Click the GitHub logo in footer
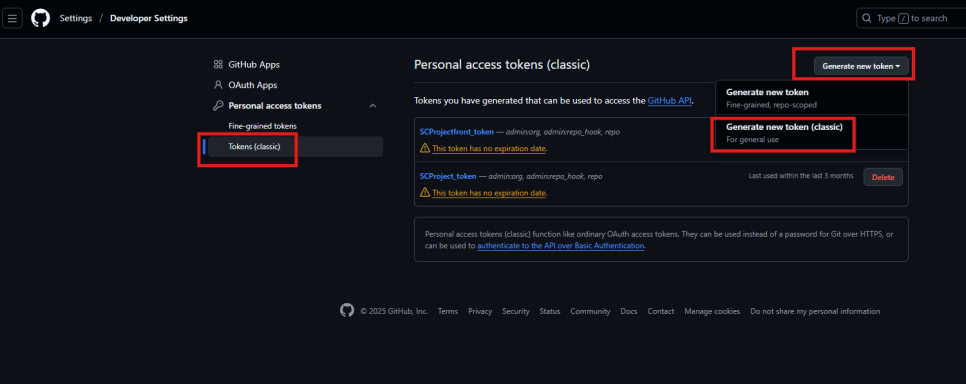 (x=347, y=310)
